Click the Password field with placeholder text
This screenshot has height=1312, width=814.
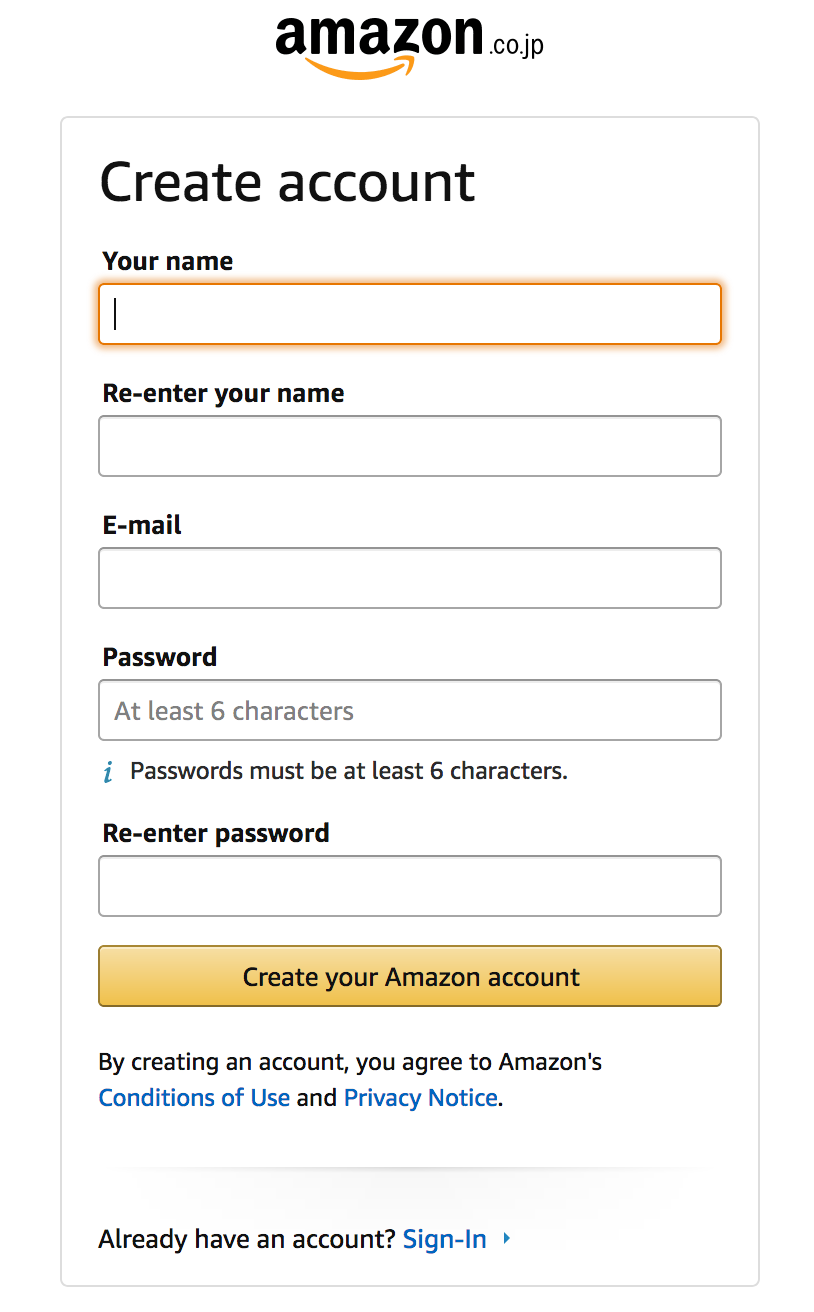coord(409,710)
